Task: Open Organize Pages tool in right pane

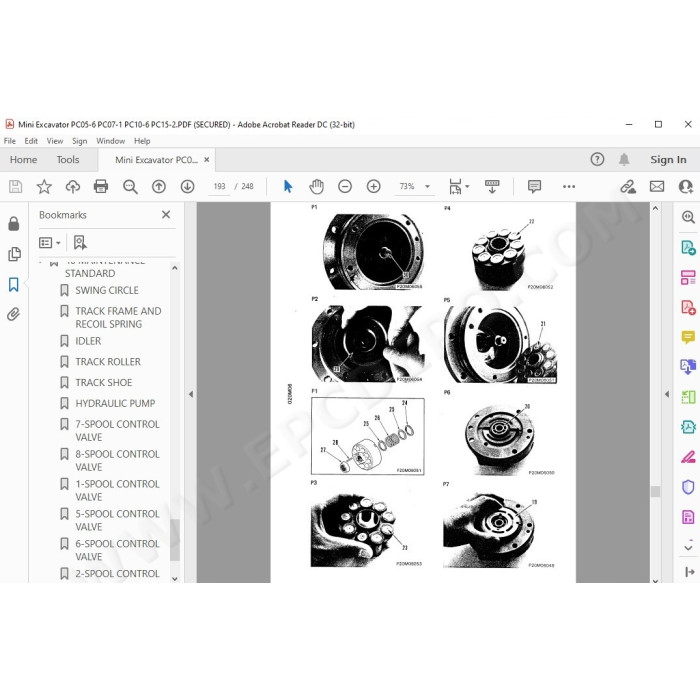Action: pyautogui.click(x=688, y=277)
